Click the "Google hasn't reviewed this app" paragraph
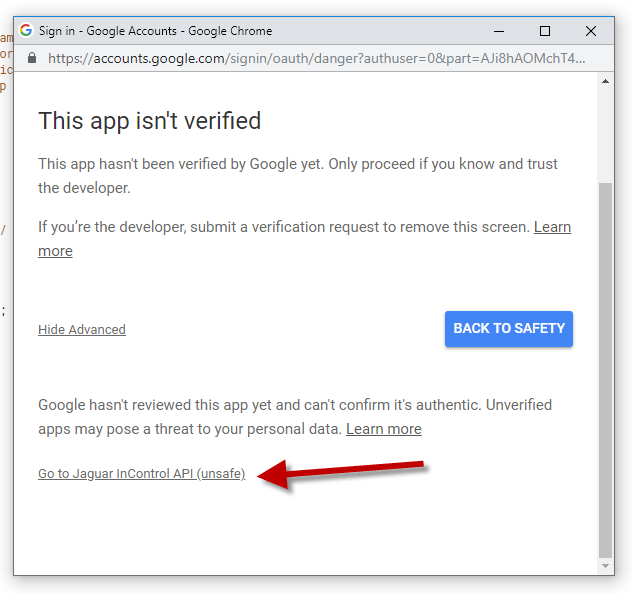This screenshot has height=593, width=632. 295,417
